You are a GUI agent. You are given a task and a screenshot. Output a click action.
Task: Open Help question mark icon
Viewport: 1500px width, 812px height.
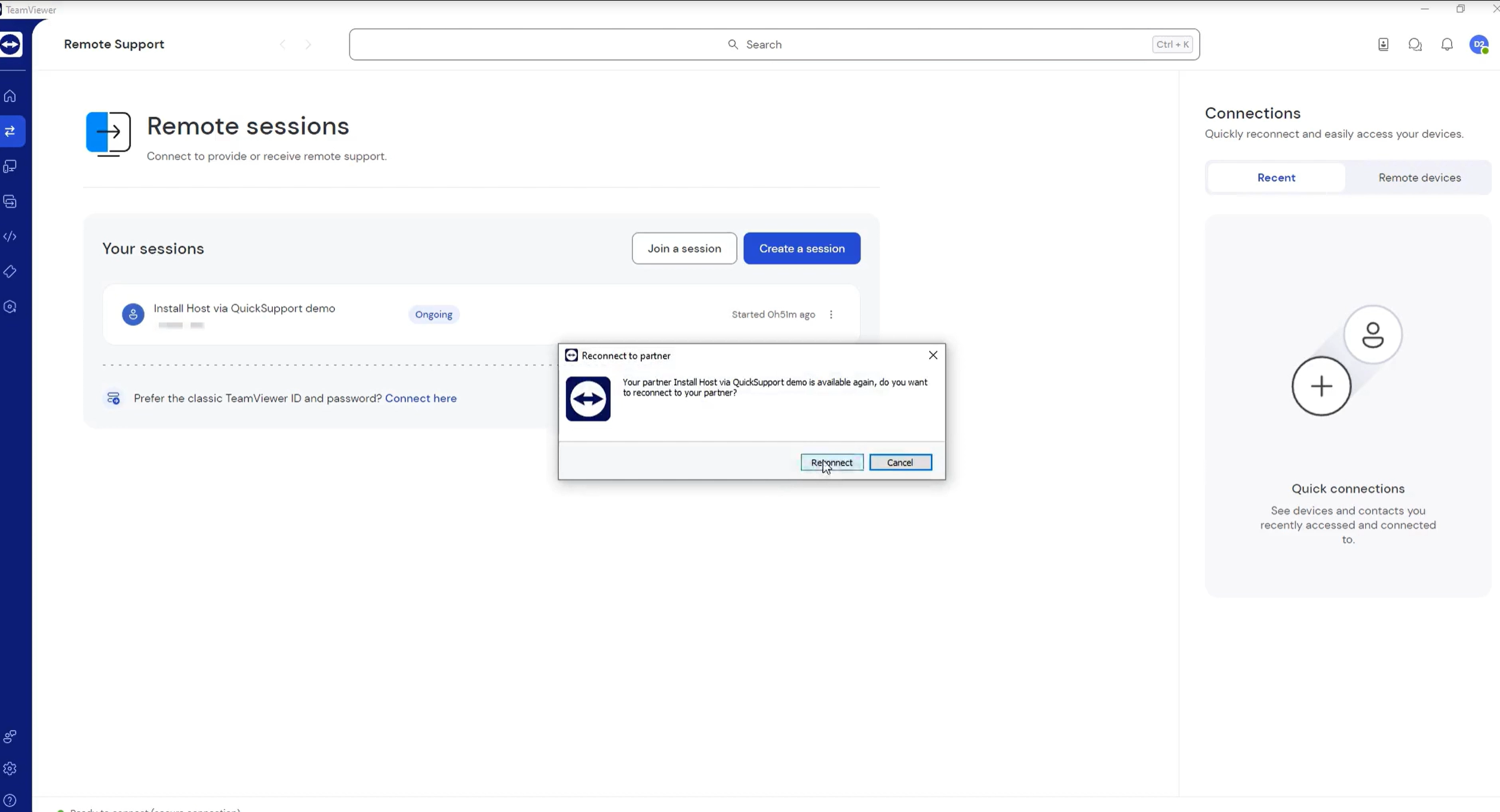(x=10, y=801)
